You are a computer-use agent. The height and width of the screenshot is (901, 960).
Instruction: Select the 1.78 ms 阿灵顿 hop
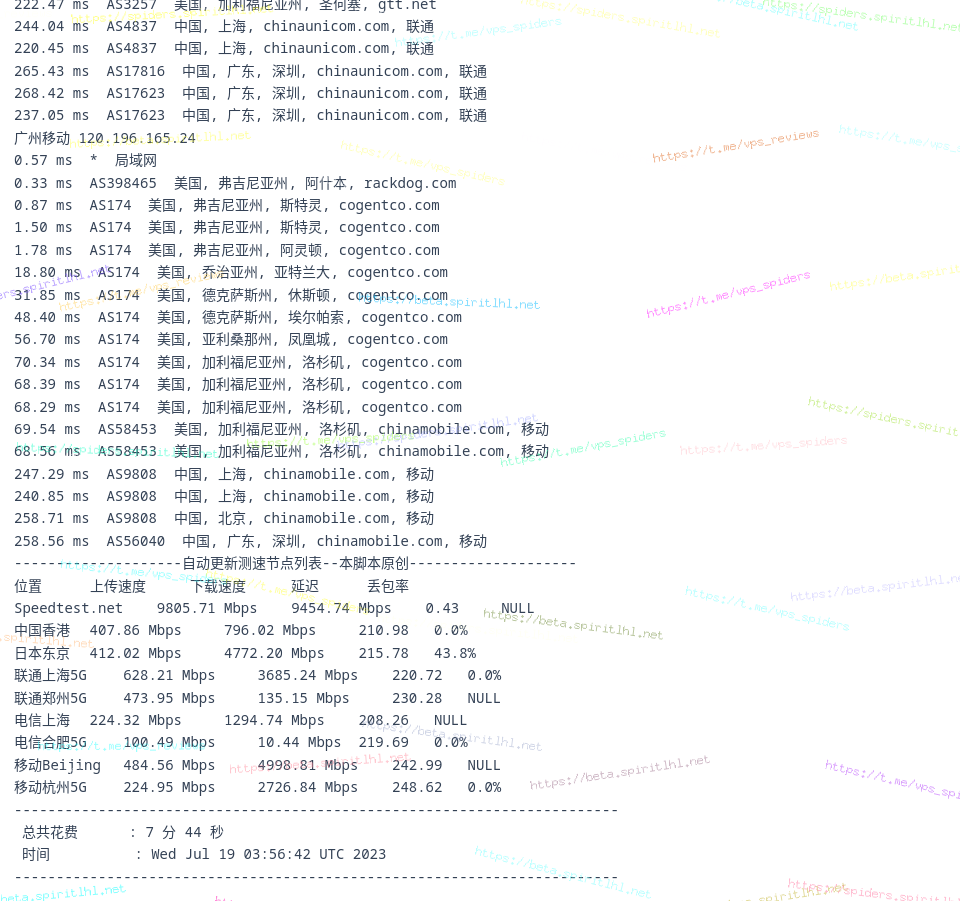[x=227, y=250]
